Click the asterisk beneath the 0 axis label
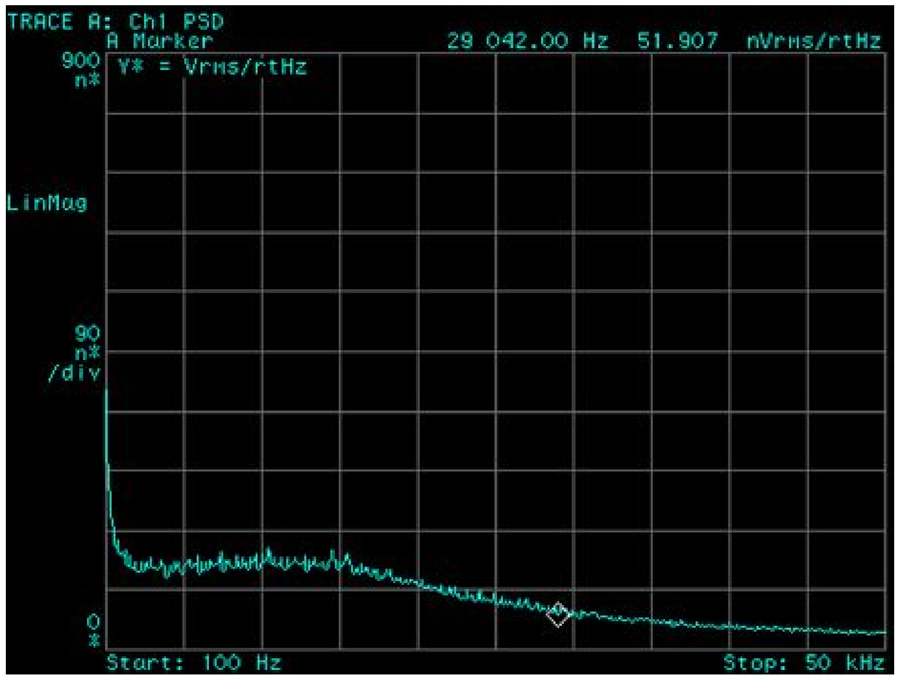The width and height of the screenshot is (900, 679). coord(93,640)
